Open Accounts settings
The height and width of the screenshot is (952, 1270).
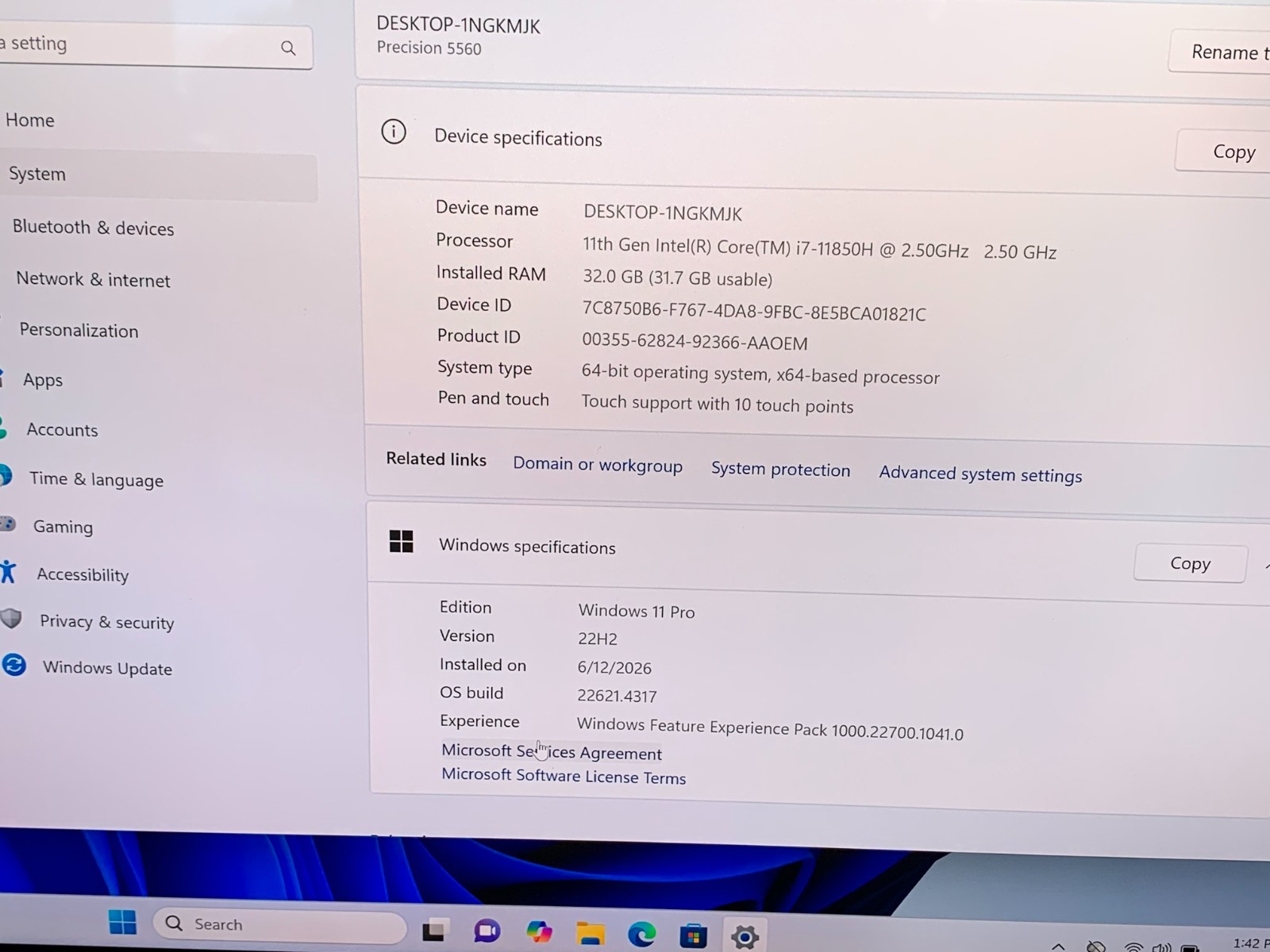coord(62,430)
